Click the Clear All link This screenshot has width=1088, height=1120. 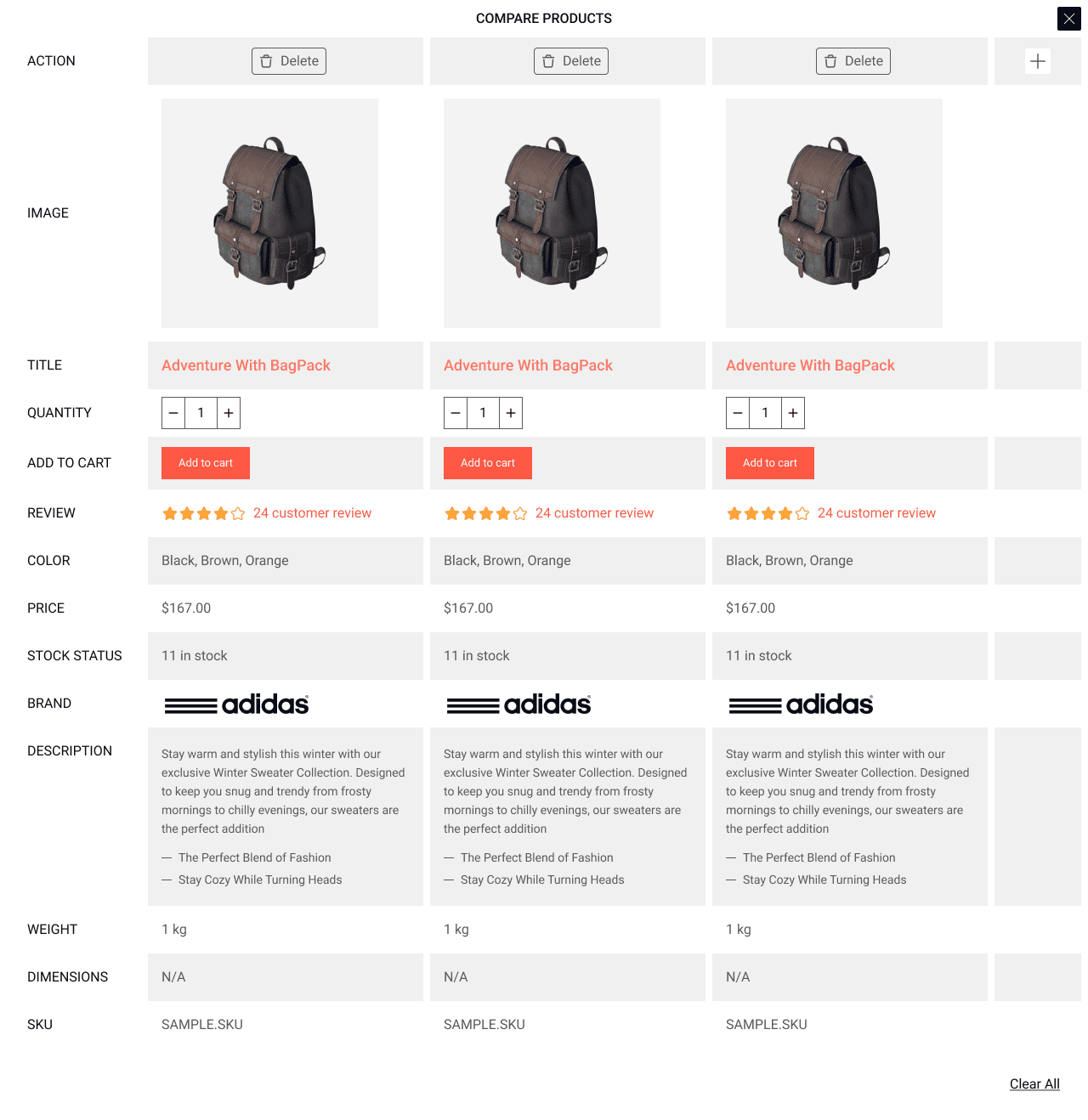click(1034, 1084)
